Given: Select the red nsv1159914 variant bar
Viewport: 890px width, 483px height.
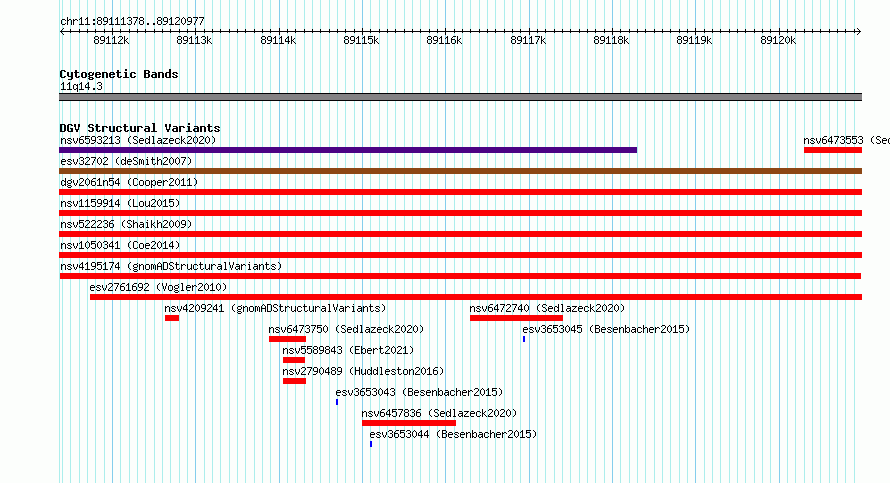Looking at the screenshot, I should click(x=460, y=213).
